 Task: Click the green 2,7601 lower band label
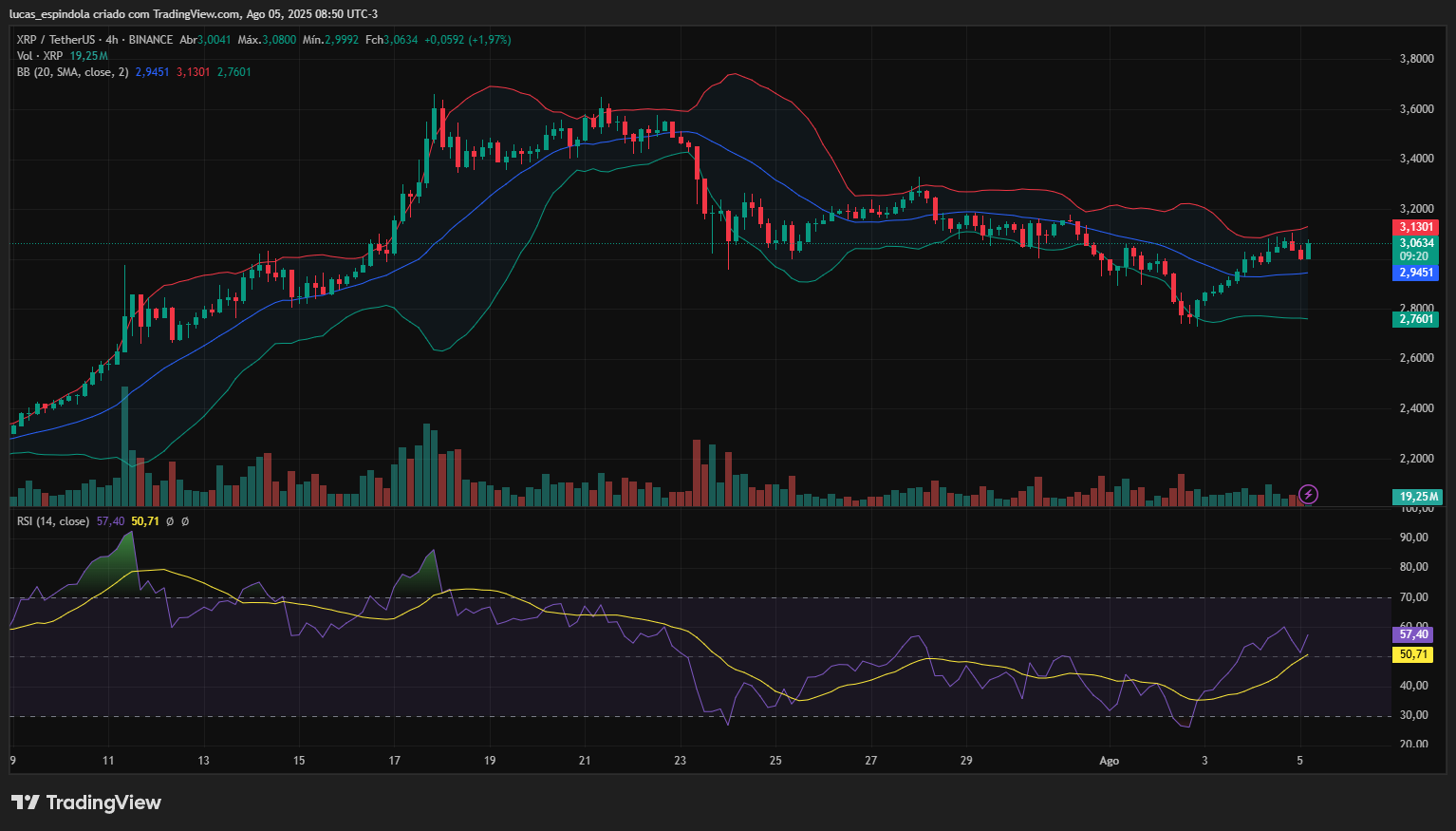click(1415, 319)
